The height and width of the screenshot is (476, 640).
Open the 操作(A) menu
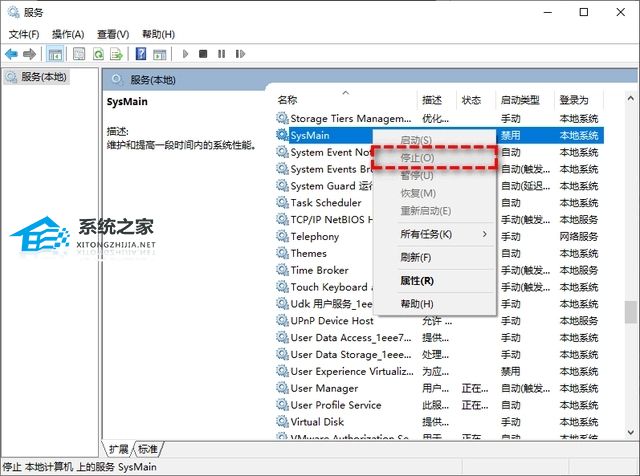[x=68, y=34]
